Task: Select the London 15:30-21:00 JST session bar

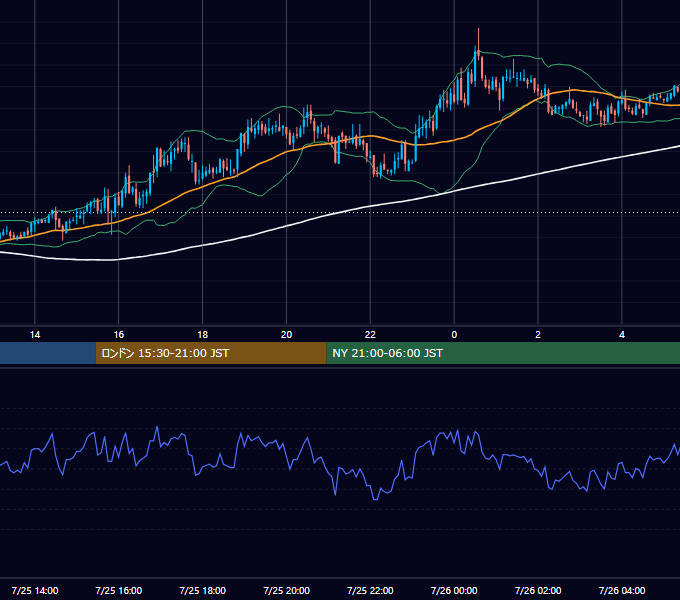Action: 211,353
